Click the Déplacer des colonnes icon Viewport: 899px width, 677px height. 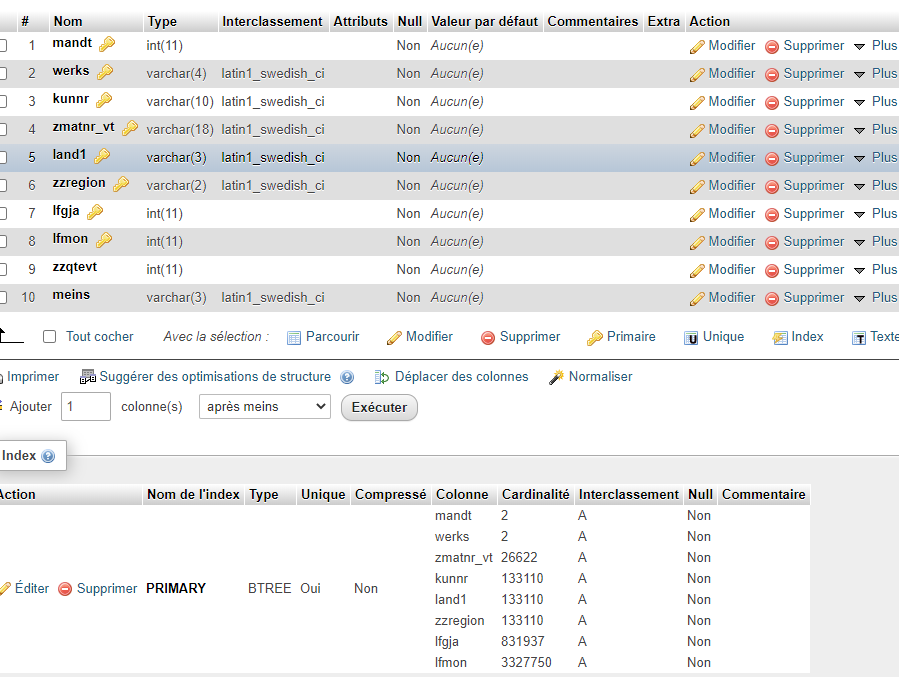coord(382,377)
